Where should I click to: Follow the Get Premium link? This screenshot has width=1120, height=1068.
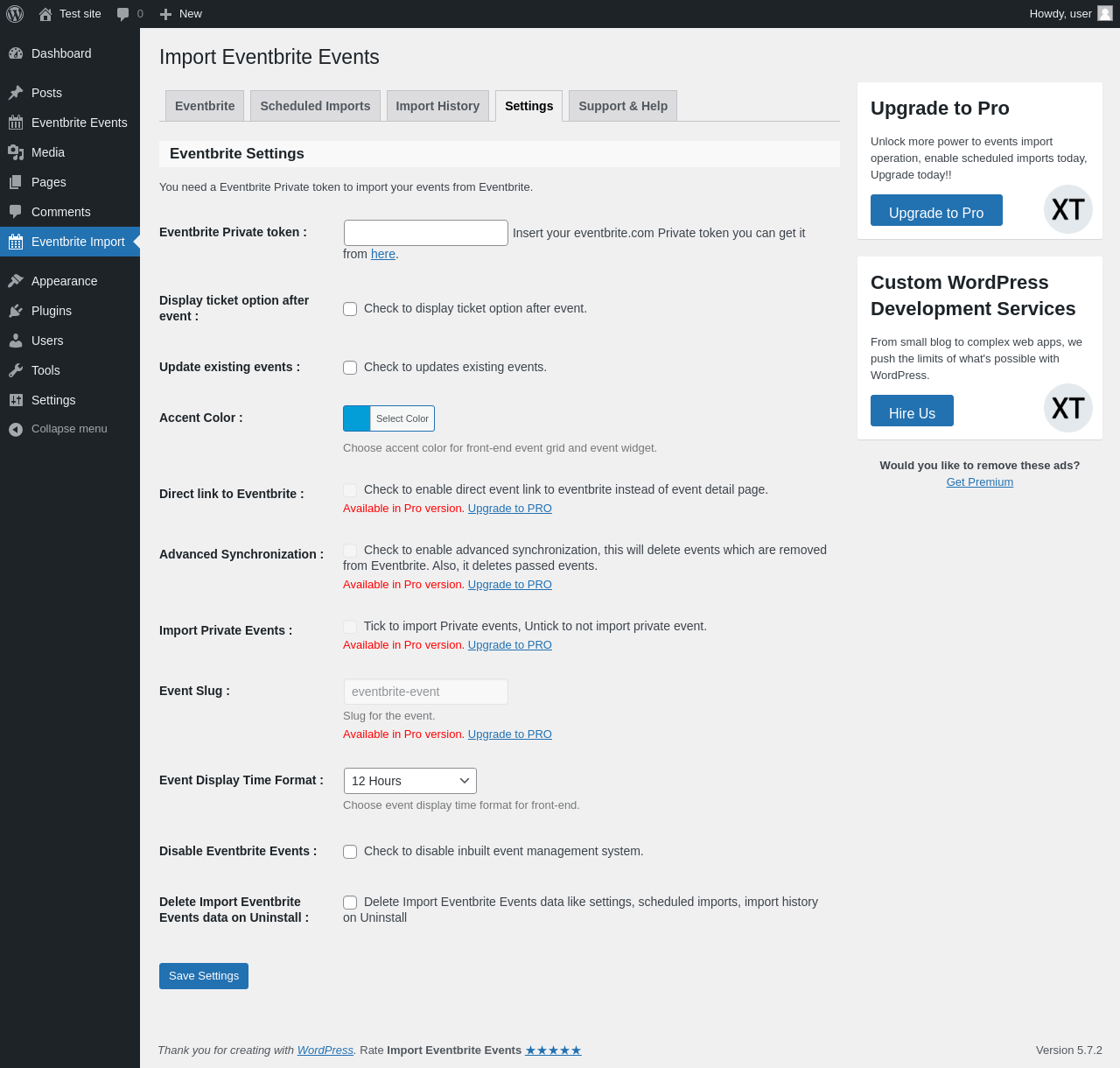pyautogui.click(x=980, y=482)
